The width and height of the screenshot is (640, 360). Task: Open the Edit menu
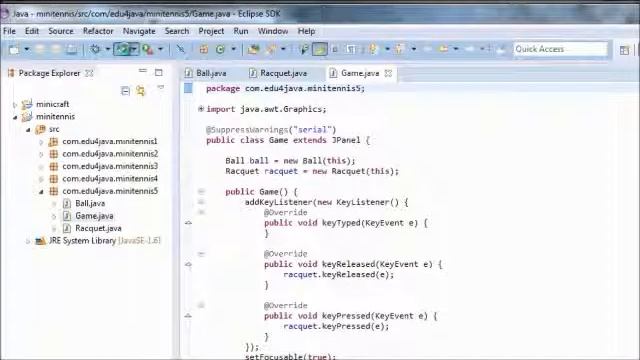[32, 31]
